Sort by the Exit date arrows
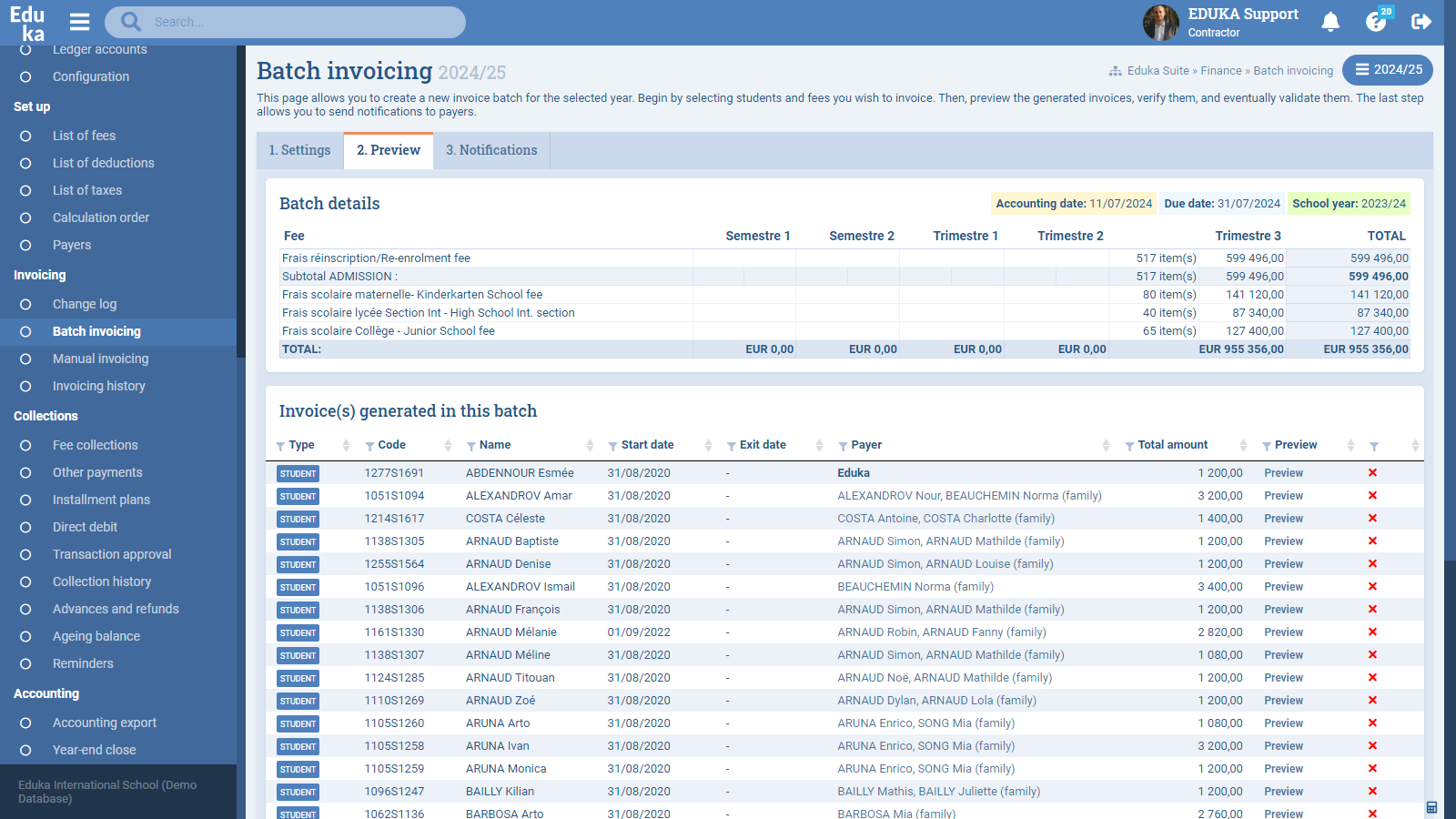Viewport: 1456px width, 819px height. (819, 445)
